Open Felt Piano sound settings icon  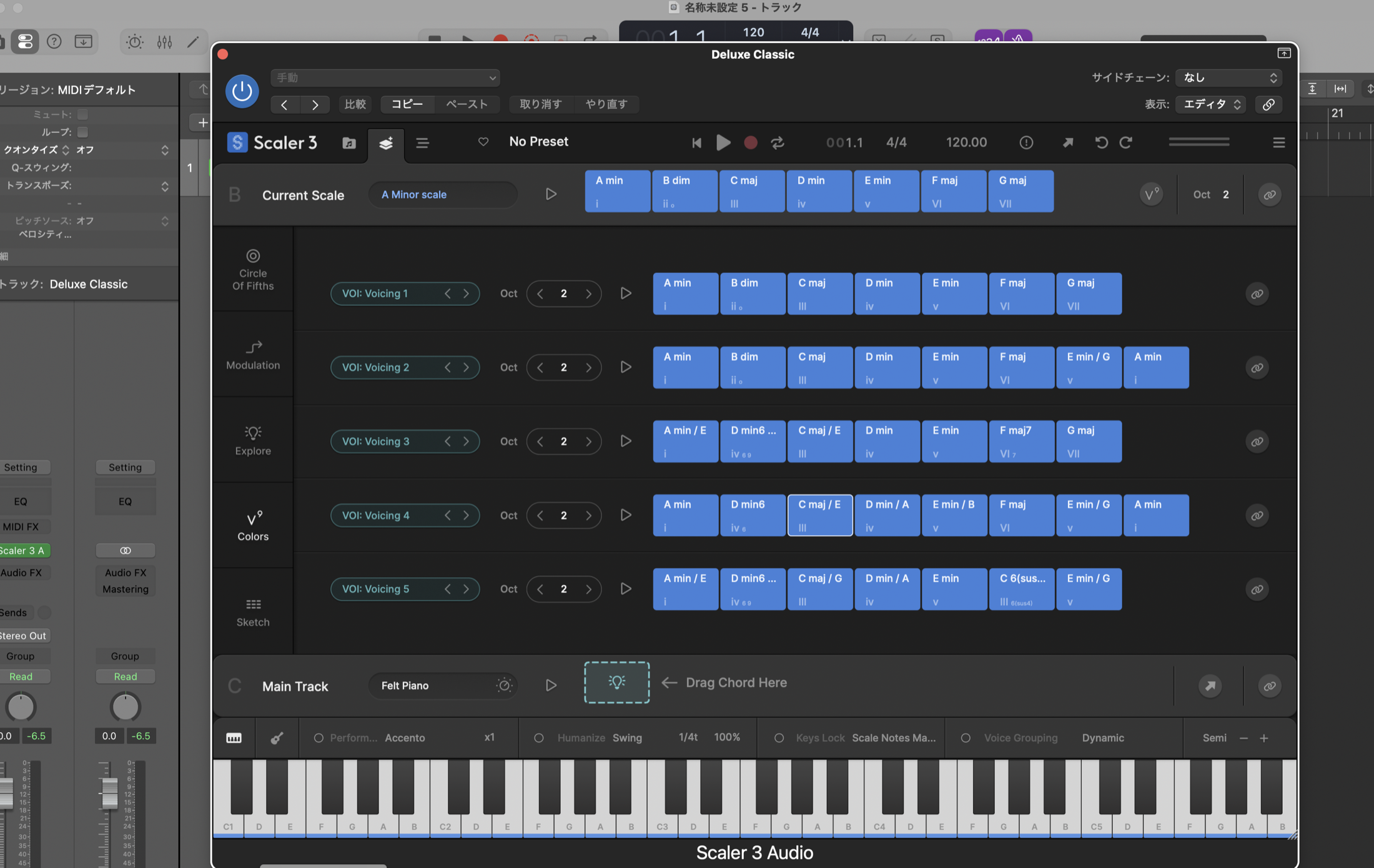[505, 686]
